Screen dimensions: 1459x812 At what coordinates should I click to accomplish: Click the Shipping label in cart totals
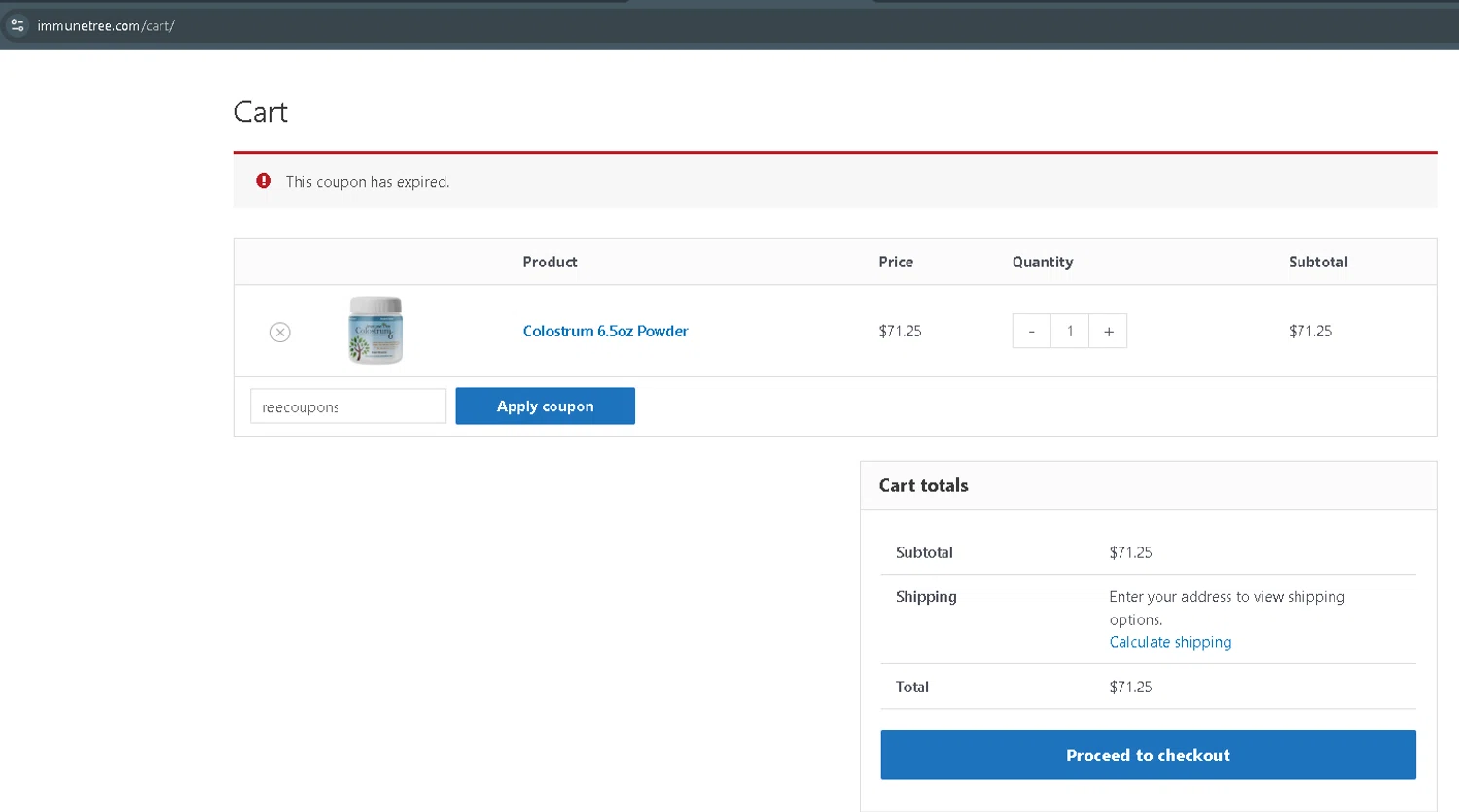coord(926,597)
